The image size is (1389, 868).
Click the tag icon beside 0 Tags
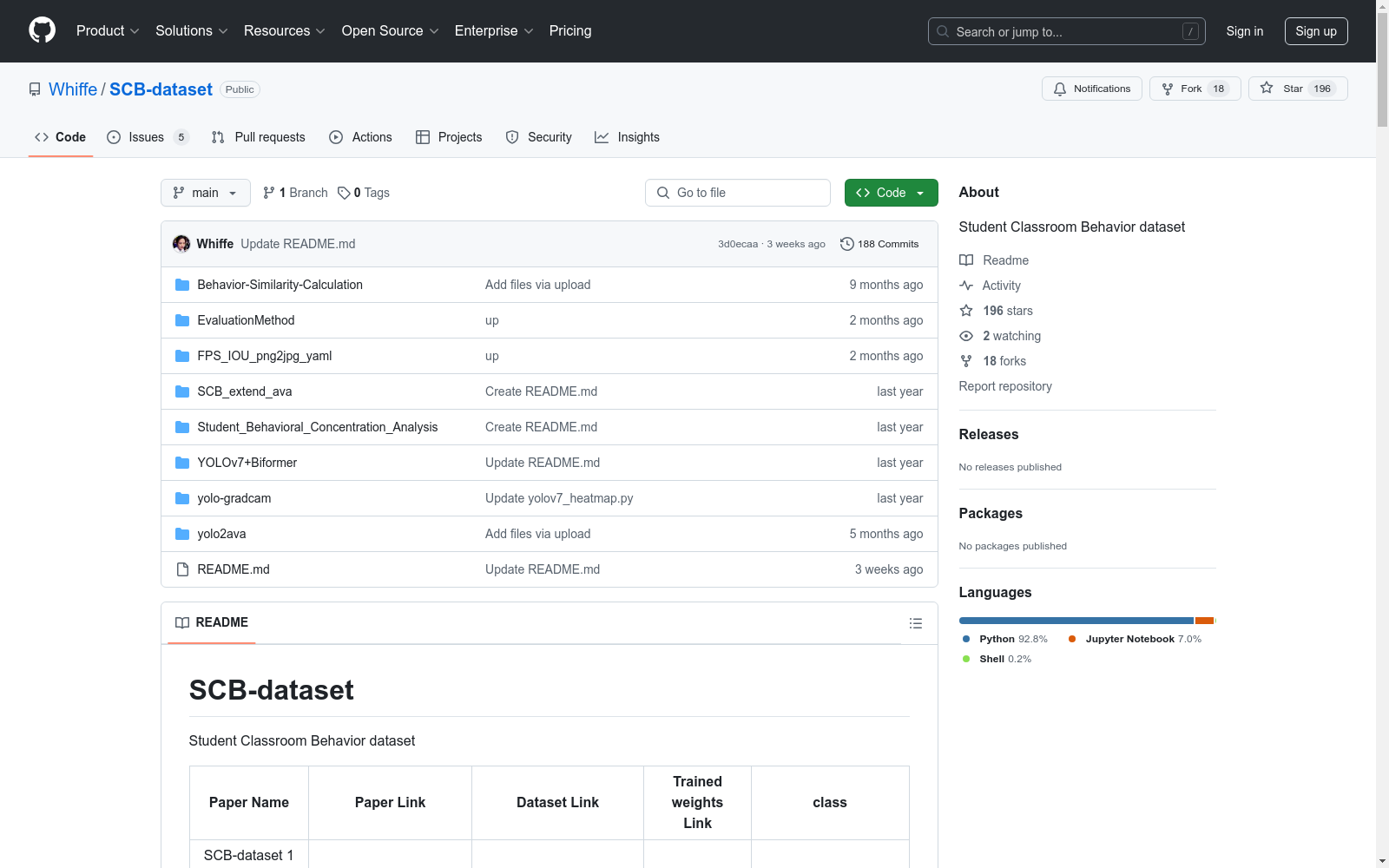344,193
